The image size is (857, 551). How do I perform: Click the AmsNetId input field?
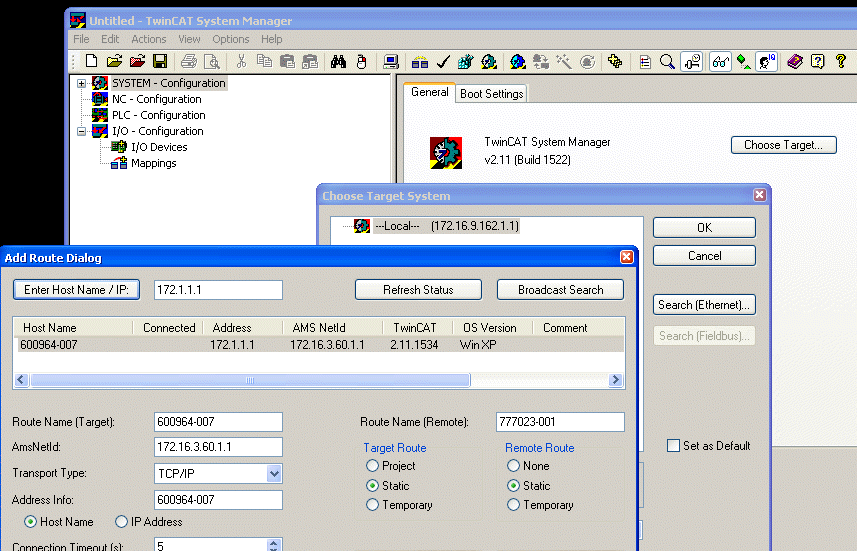pos(218,447)
